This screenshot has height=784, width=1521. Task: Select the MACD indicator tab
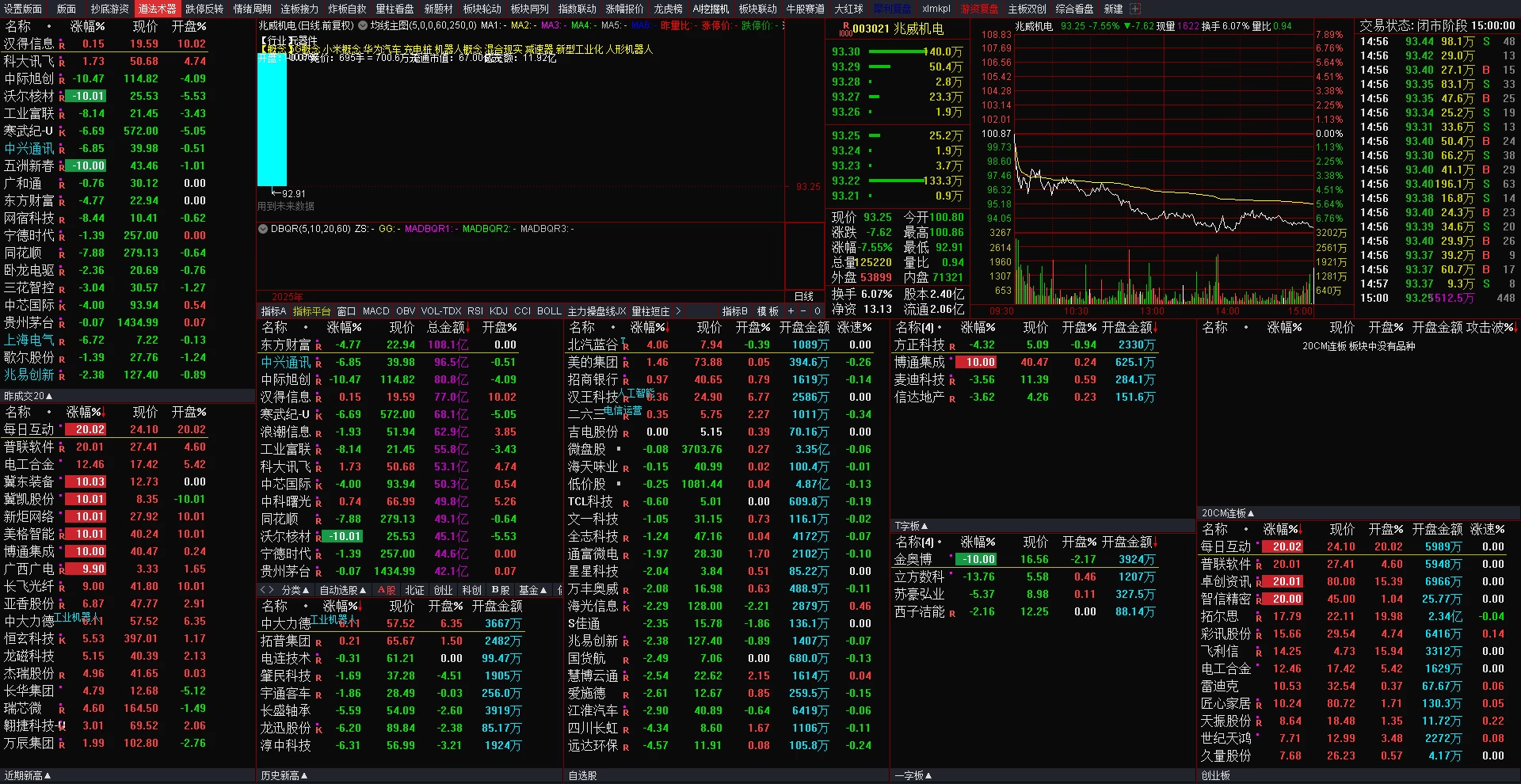tap(375, 311)
